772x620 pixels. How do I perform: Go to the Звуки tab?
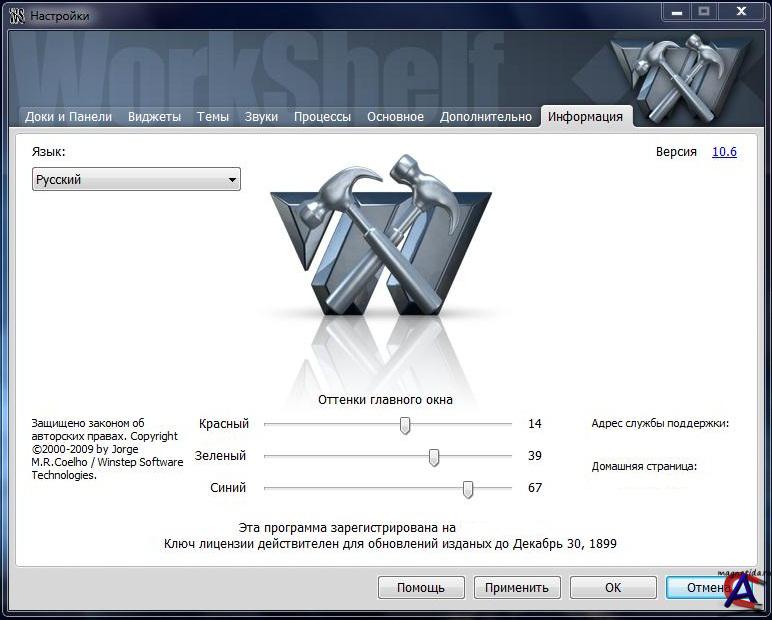261,117
